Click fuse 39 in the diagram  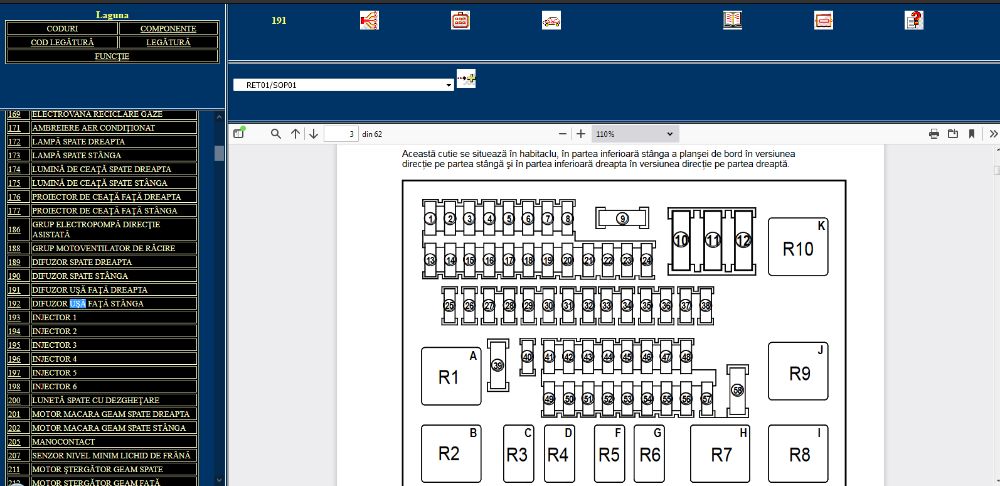tap(498, 365)
